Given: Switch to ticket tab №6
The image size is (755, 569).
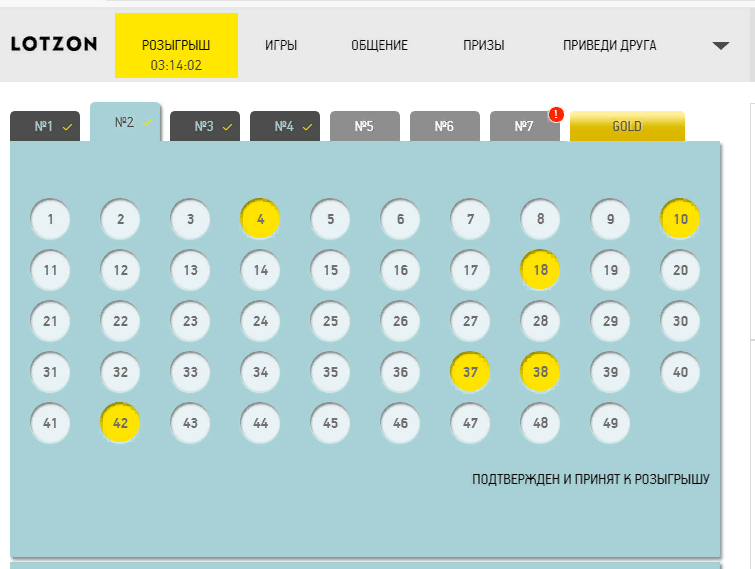Looking at the screenshot, I should click(444, 126).
